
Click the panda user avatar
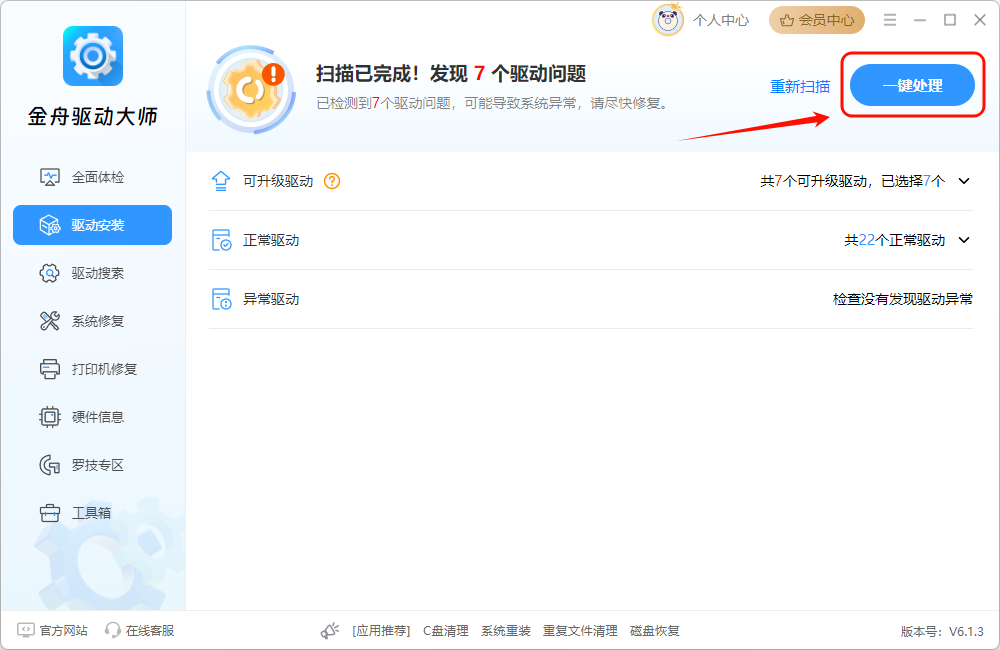[668, 20]
